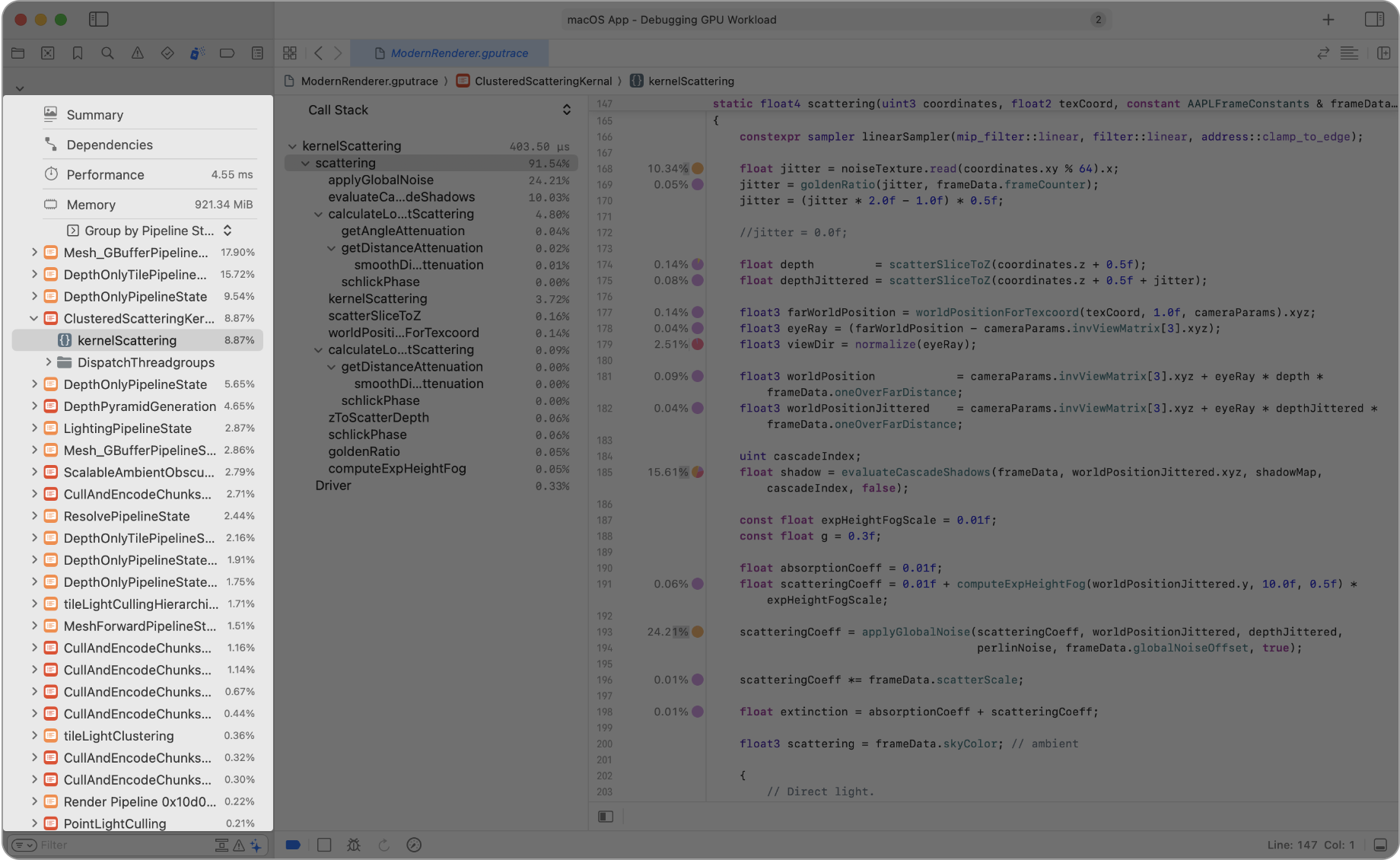Select the blue GPU spray debug navigator icon

198,53
